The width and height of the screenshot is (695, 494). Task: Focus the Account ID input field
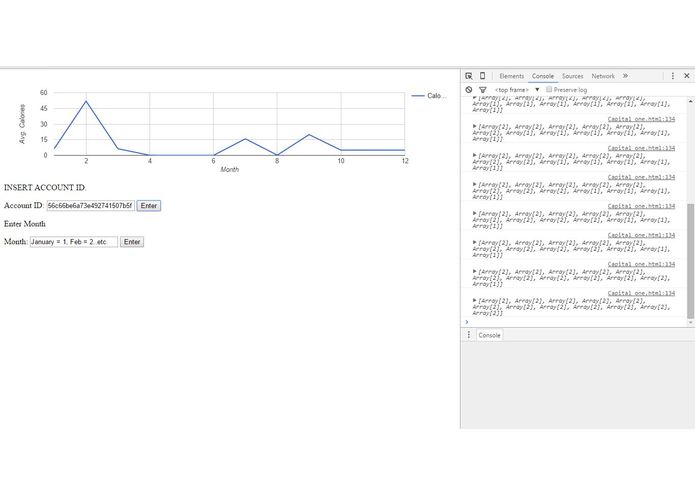(x=90, y=206)
